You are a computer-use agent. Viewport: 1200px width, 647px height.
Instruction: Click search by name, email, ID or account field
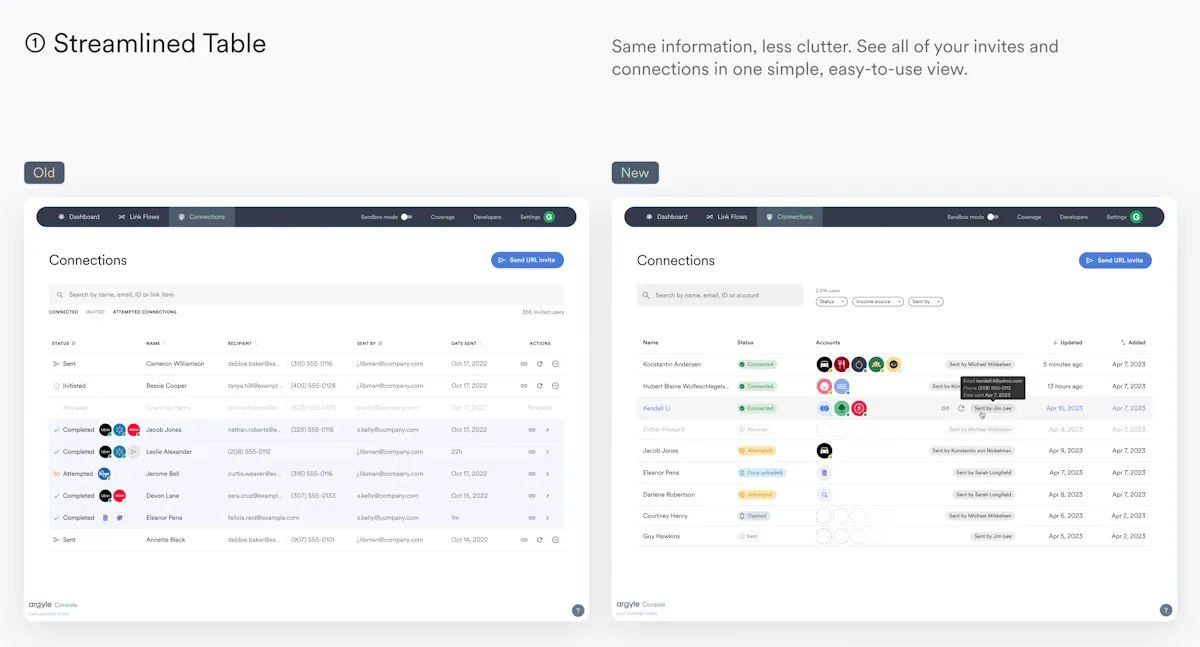tap(720, 295)
